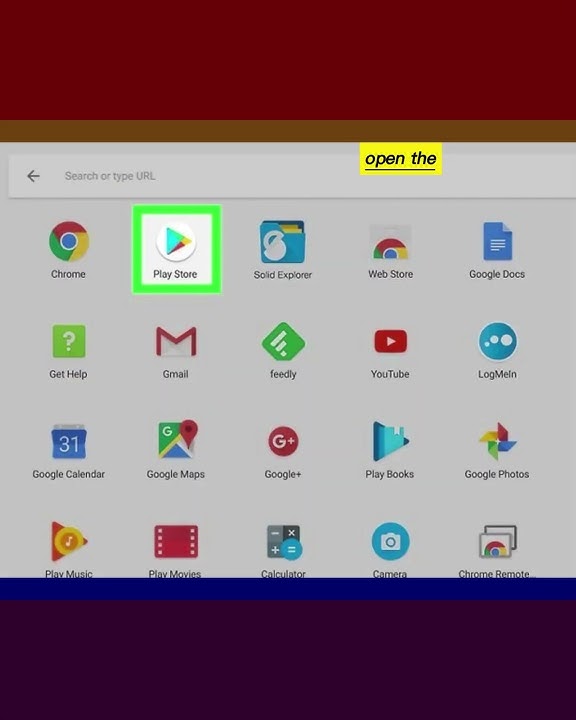Launch Google Maps

click(178, 439)
